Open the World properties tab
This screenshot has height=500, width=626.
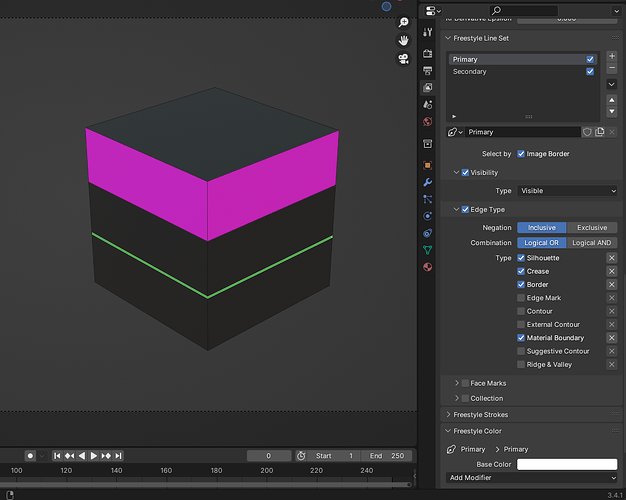pos(428,121)
